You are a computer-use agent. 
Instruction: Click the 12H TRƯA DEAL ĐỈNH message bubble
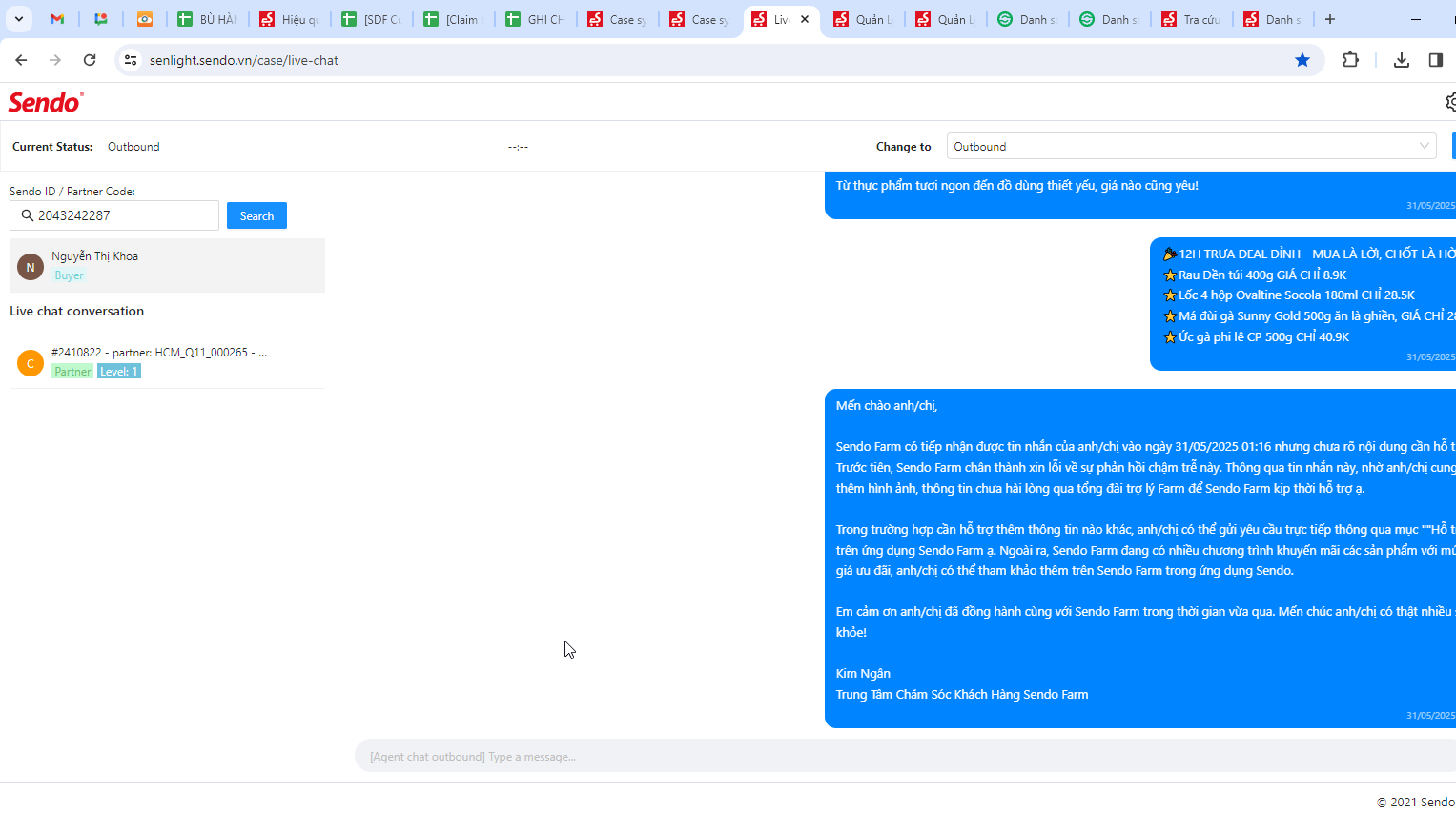tap(1302, 304)
